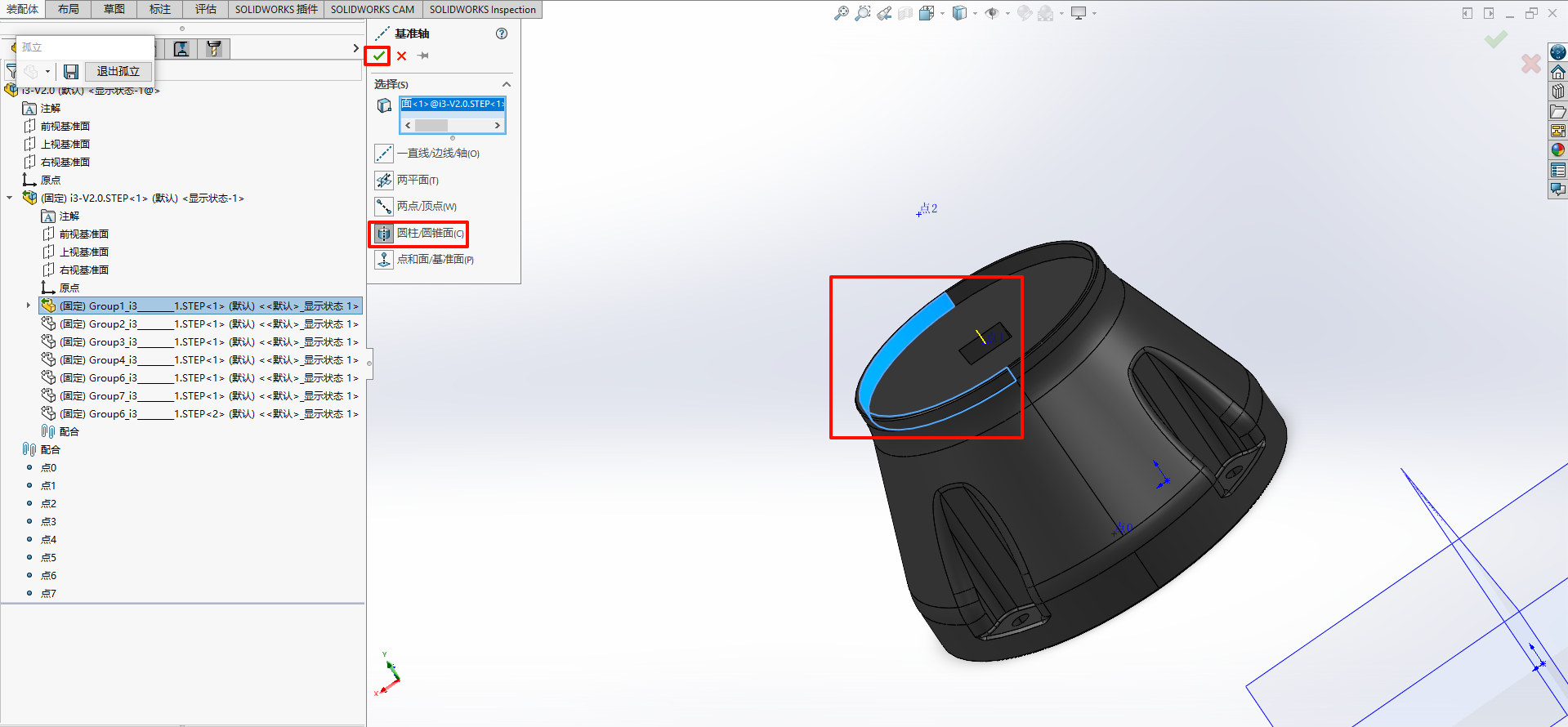The height and width of the screenshot is (727, 1568).
Task: Open the Custom Properties task pane
Action: coord(1558,170)
